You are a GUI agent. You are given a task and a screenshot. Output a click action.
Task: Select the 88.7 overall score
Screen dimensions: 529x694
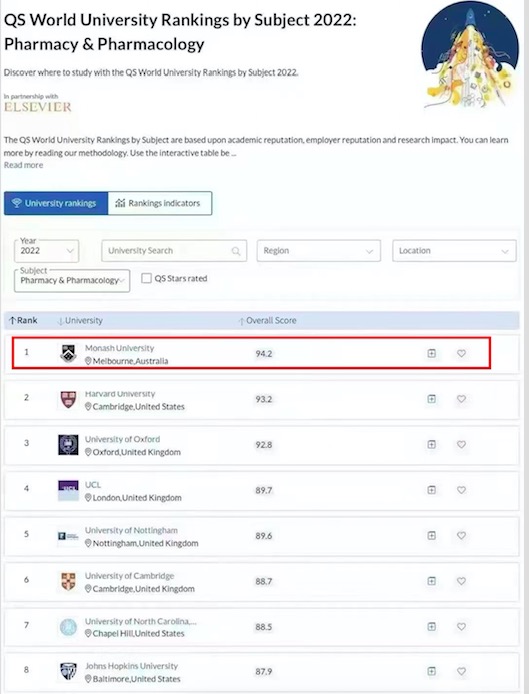(x=264, y=582)
